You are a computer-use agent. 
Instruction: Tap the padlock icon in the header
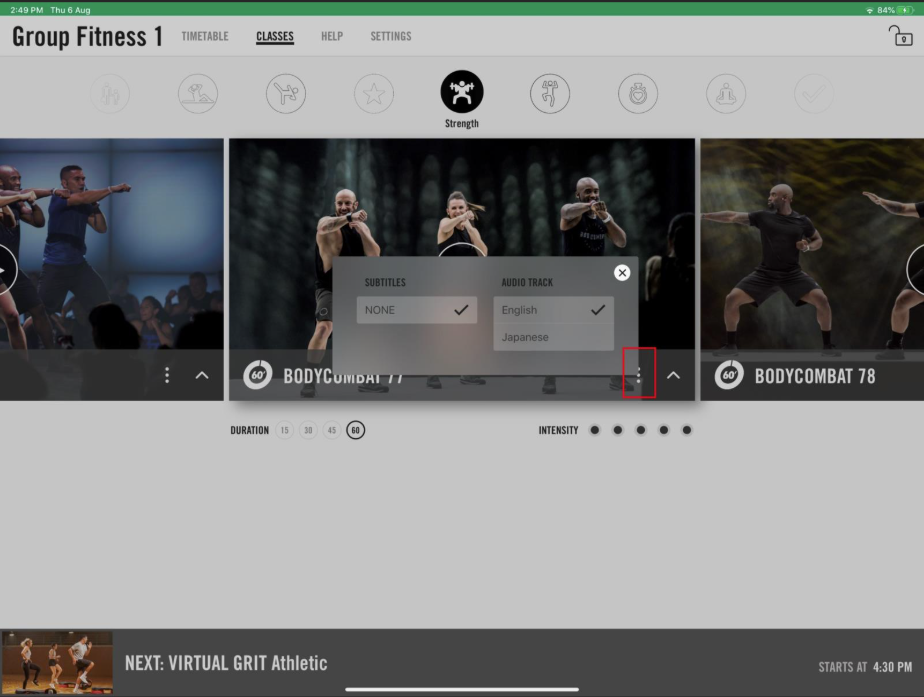click(x=900, y=36)
